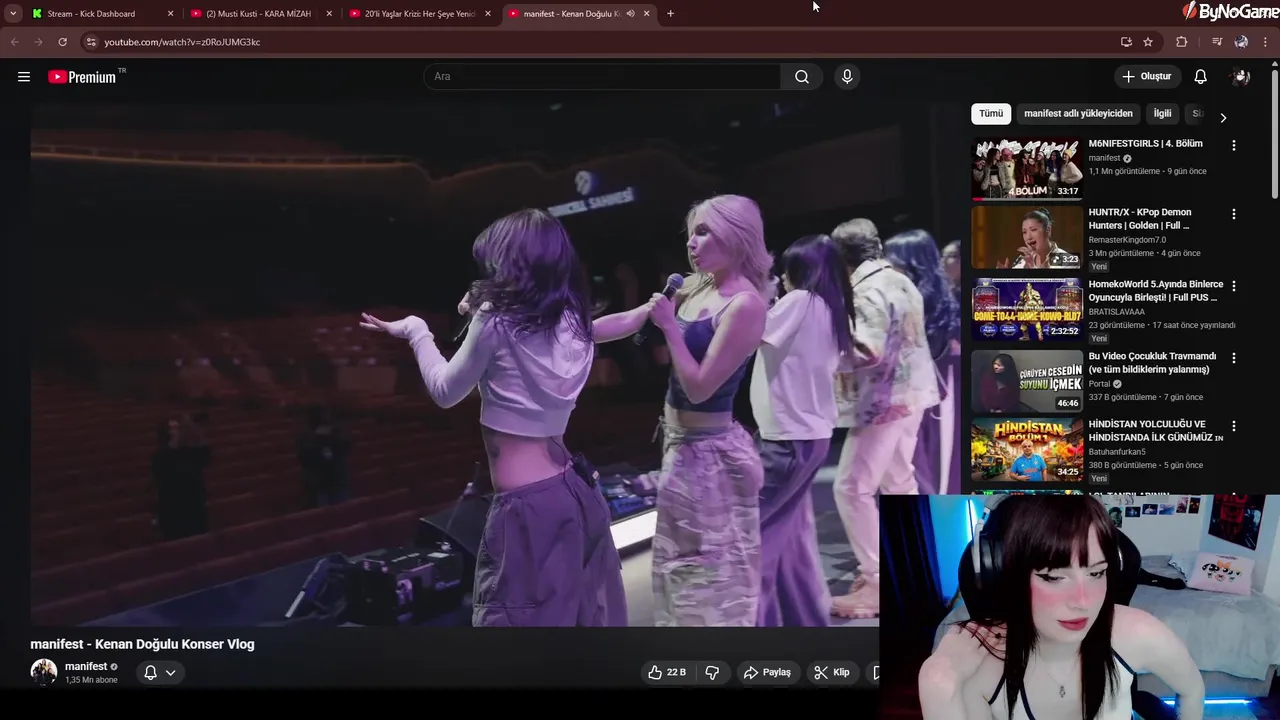Viewport: 1280px width, 720px height.
Task: Reload the page with browser refresh
Action: [62, 42]
